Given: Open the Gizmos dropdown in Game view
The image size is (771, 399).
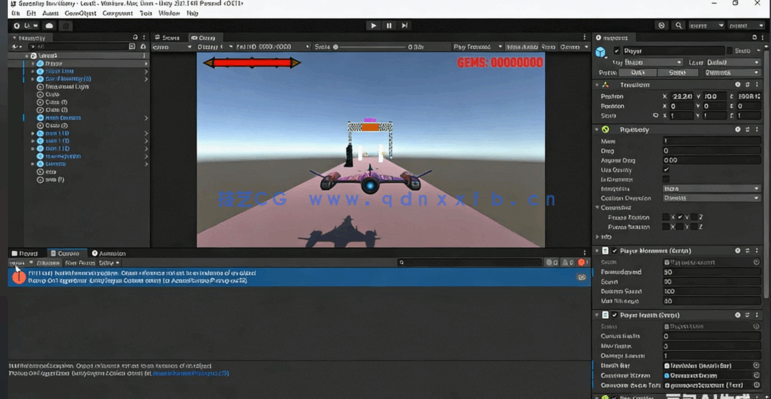Looking at the screenshot, I should 574,47.
